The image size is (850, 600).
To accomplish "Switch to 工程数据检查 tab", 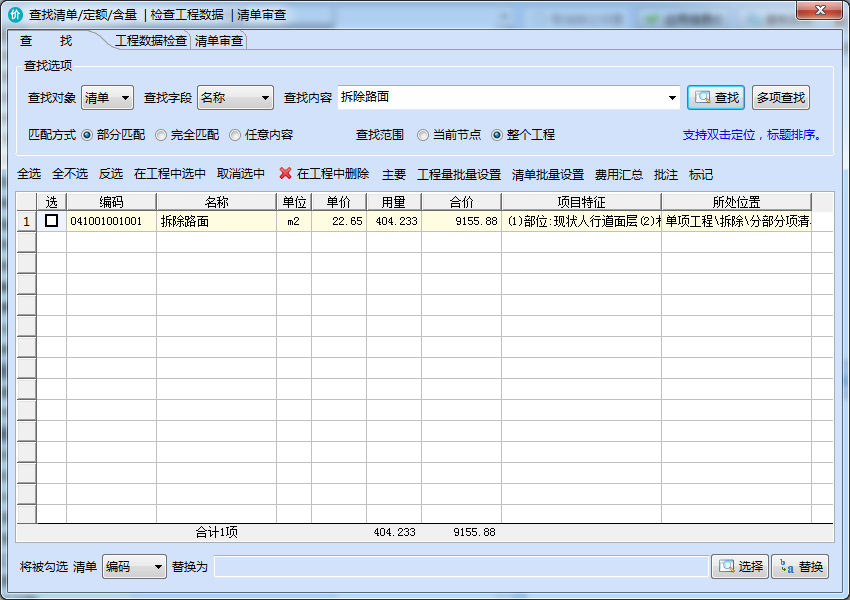I will (x=150, y=41).
